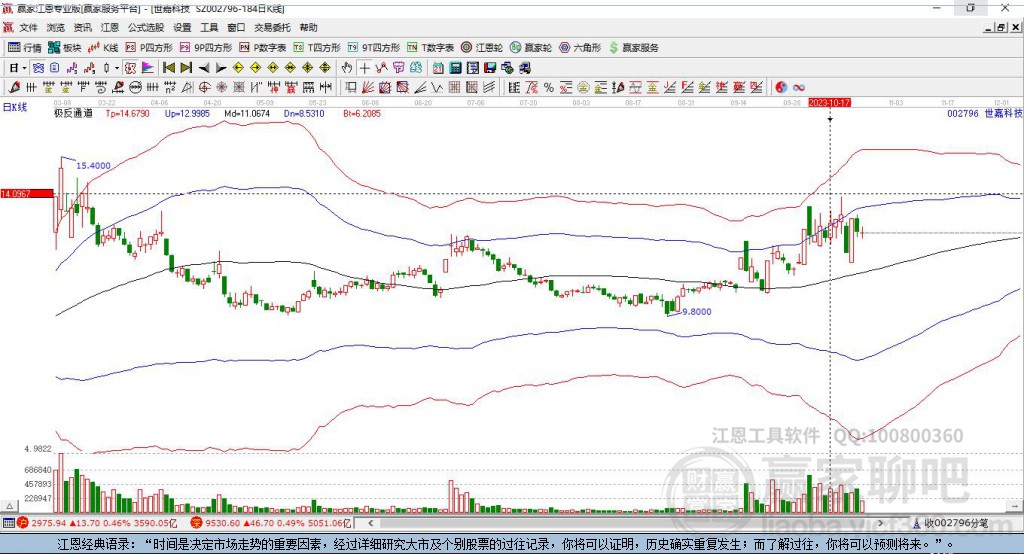Click the highlighted date 2023-10-17 marker
This screenshot has width=1024, height=554.
click(829, 103)
